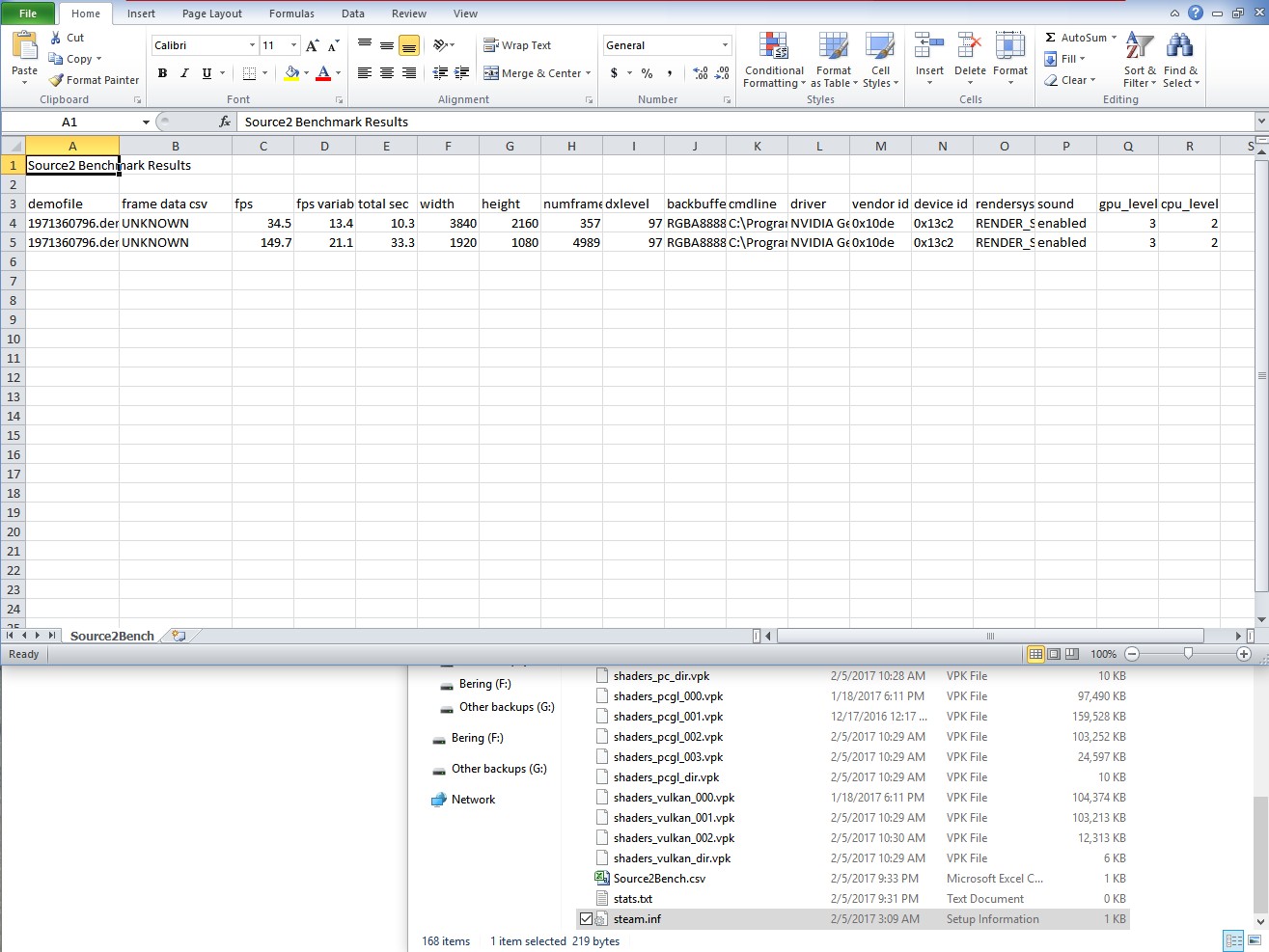1269x952 pixels.
Task: Apply the yellow fill color bucket
Action: coord(291,73)
